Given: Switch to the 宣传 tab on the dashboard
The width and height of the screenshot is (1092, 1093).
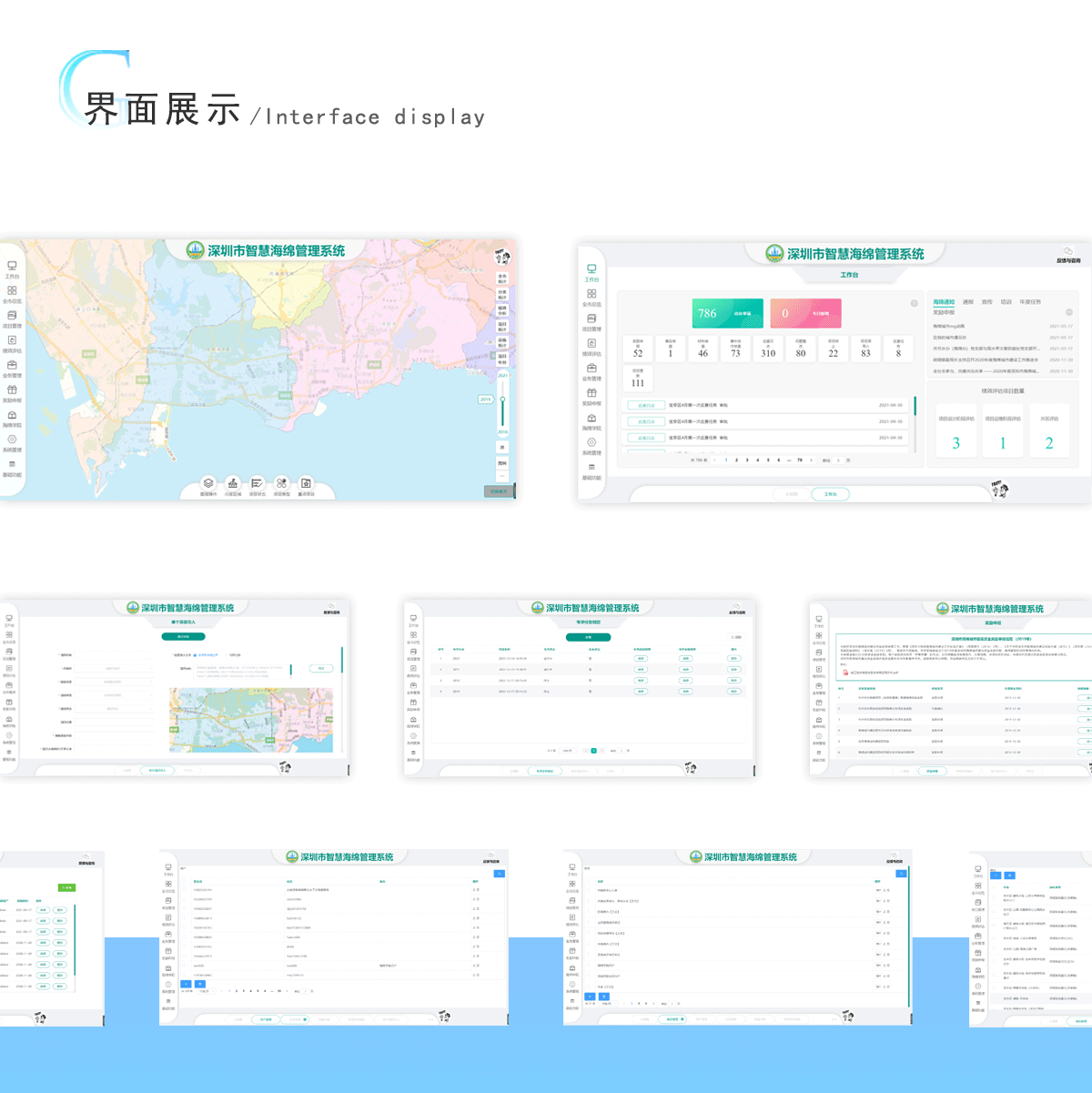Looking at the screenshot, I should click(987, 301).
